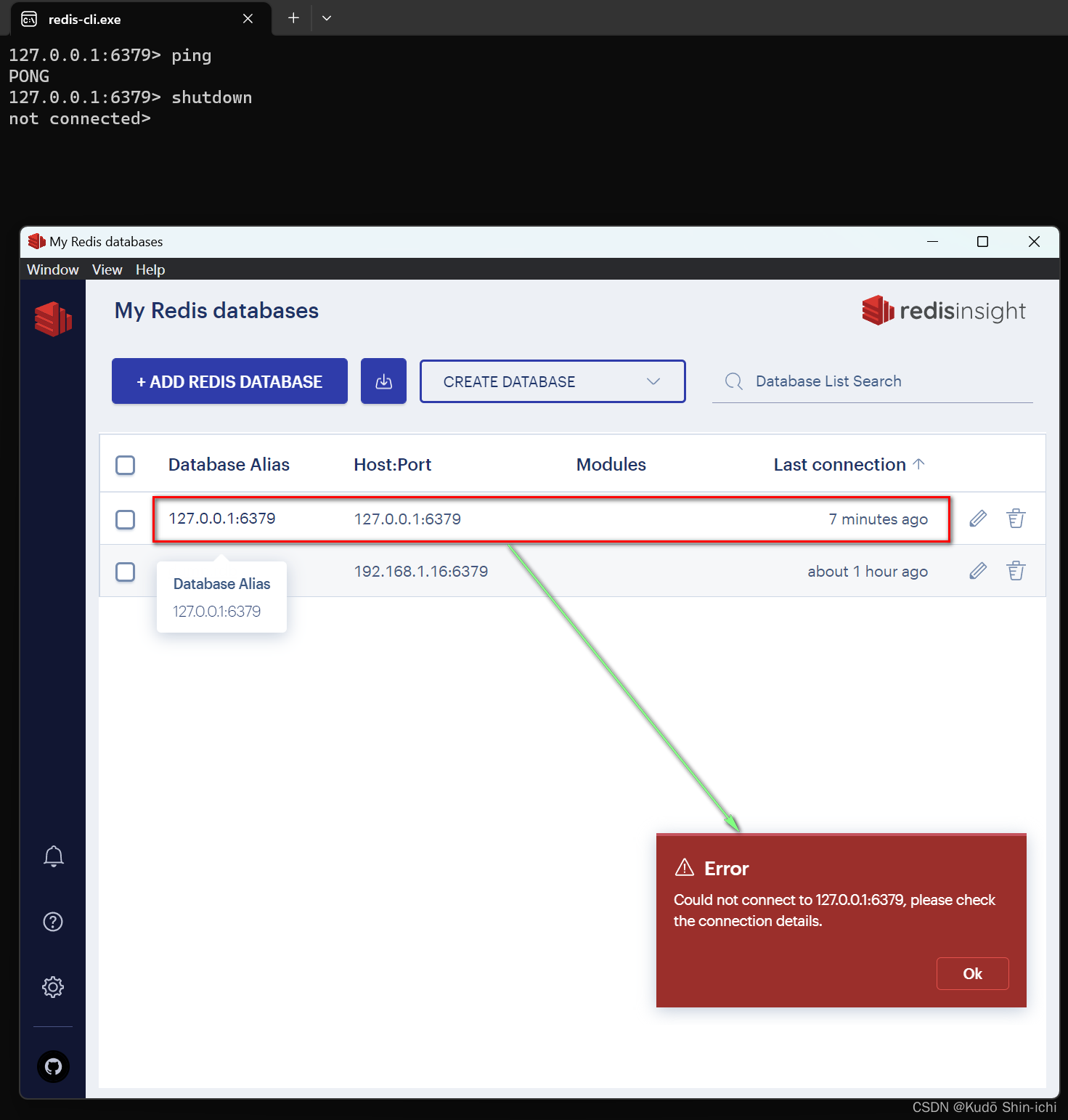Open the Help menu
This screenshot has width=1068, height=1120.
coord(150,269)
